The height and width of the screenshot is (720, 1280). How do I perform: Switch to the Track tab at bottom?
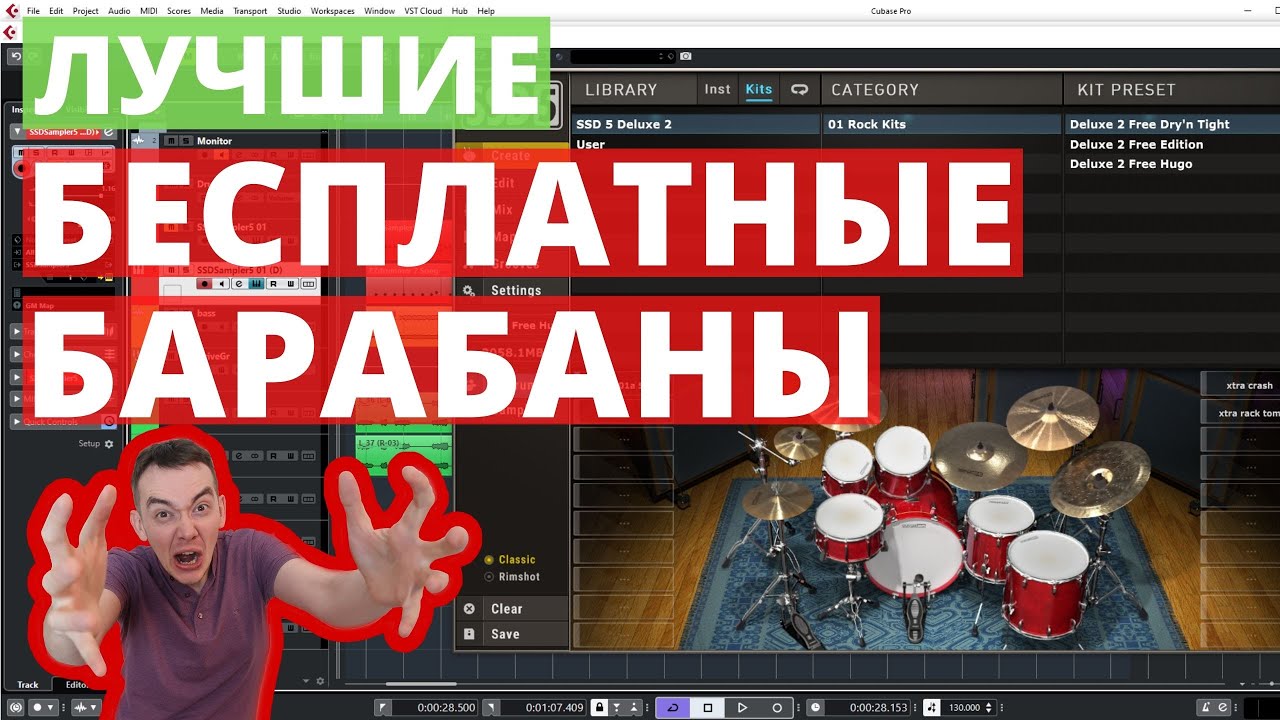[x=28, y=685]
